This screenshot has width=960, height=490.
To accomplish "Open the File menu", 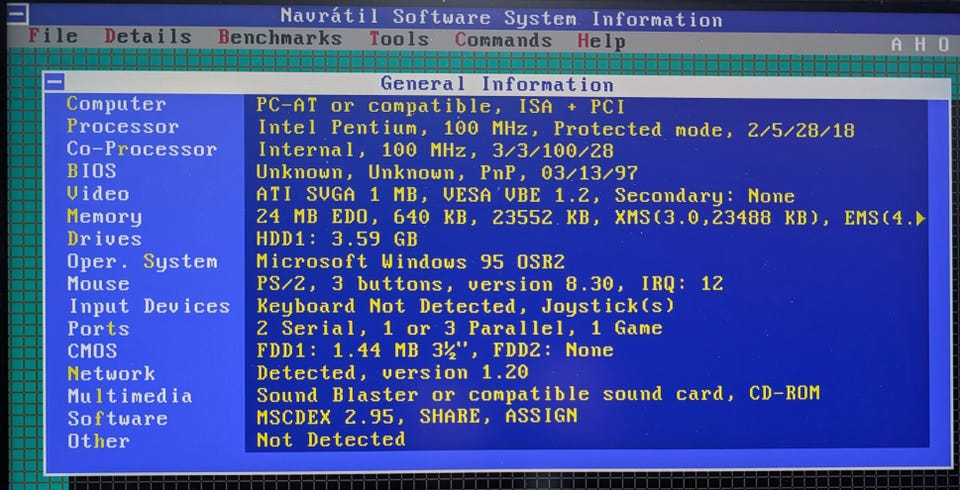I will (53, 36).
